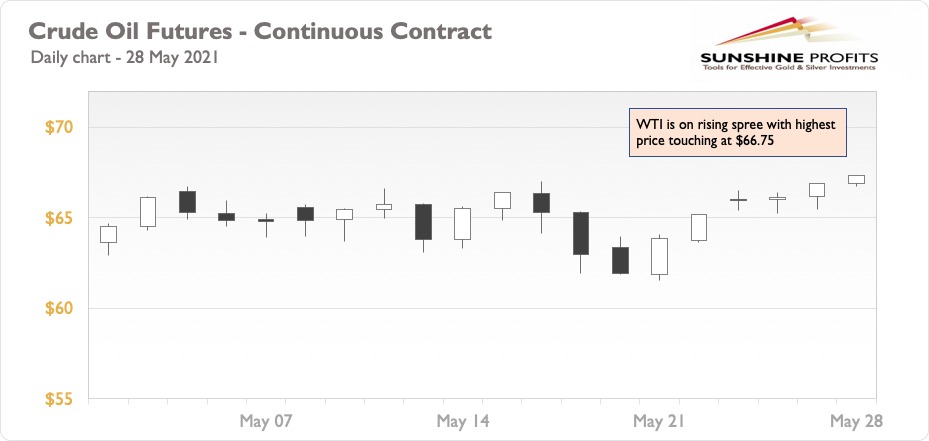Click the $70 price axis label
This screenshot has height=441, width=929.
pos(58,127)
